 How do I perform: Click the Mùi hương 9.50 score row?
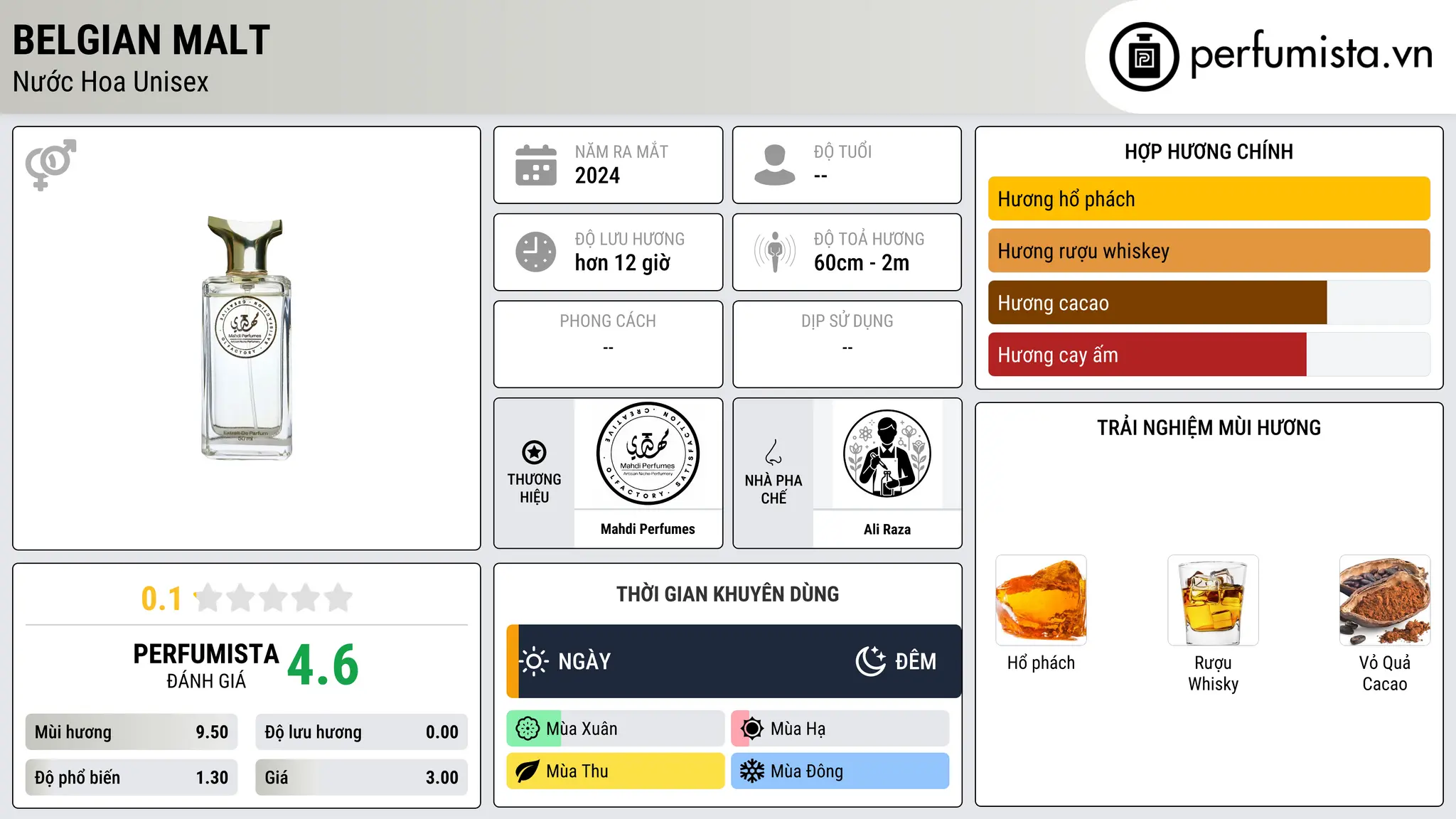click(x=132, y=732)
